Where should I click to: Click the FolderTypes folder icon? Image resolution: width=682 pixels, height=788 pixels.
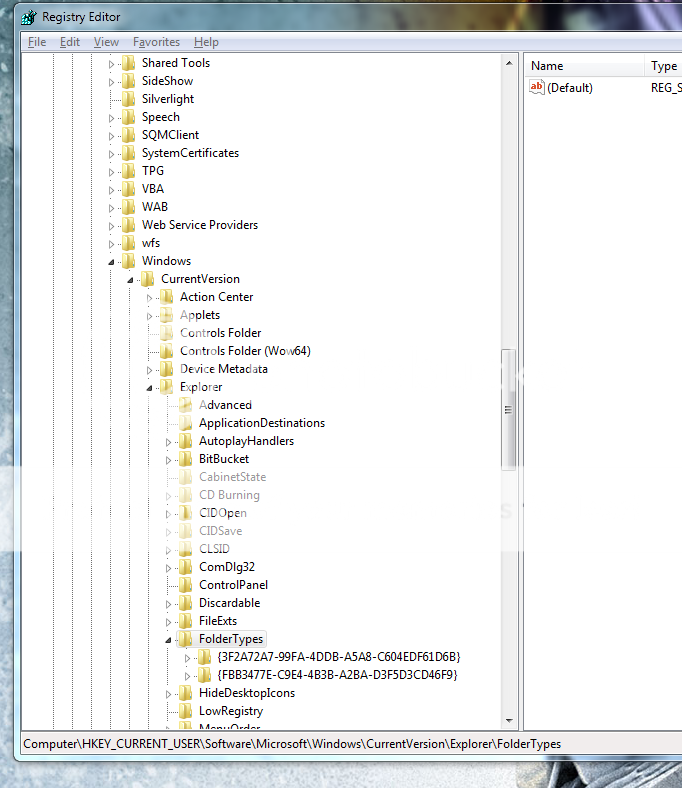186,639
